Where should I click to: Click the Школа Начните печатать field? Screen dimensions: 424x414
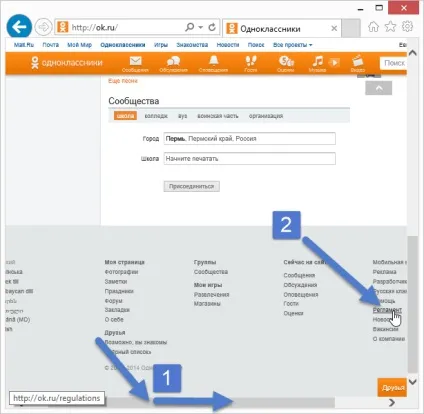[x=249, y=159]
